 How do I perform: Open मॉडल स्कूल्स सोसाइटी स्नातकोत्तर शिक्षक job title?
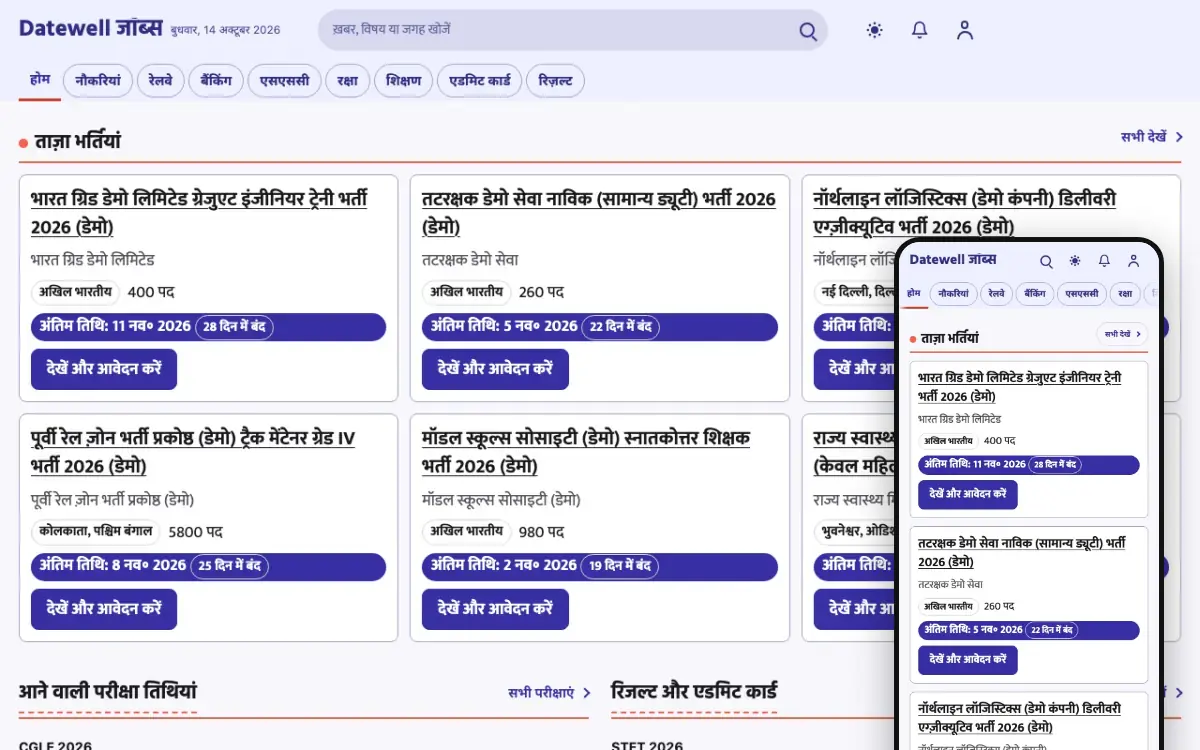pos(586,452)
